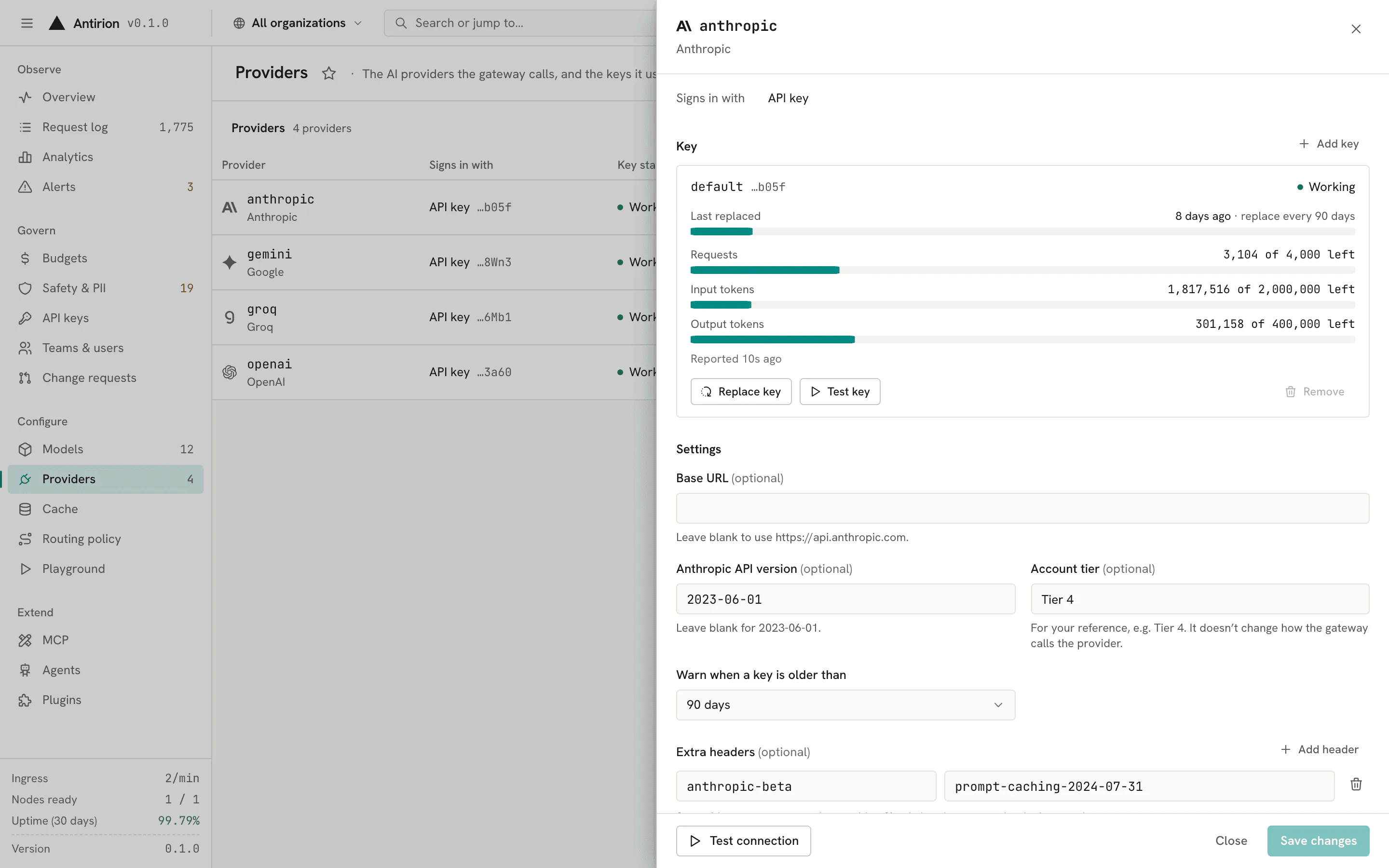Click the Uptime (30 days) 99.79% value
The image size is (1389, 868).
pos(178,820)
